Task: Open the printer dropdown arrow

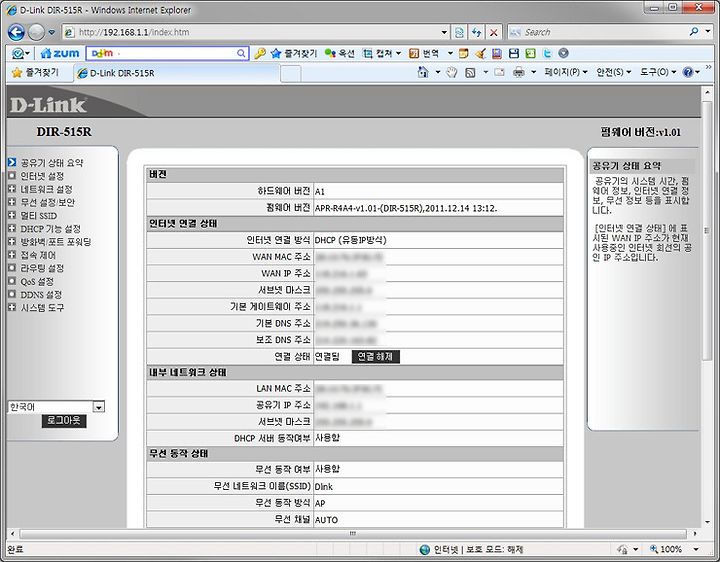Action: point(534,72)
